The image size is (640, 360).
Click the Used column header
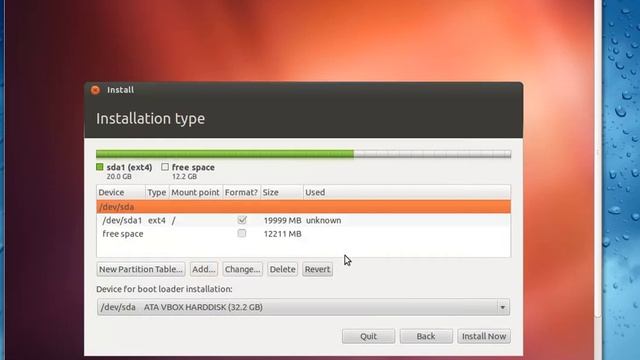point(407,192)
